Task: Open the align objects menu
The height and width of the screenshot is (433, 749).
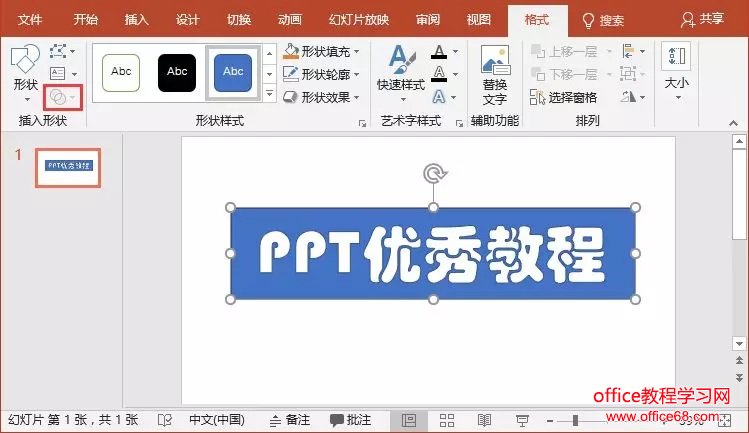Action: pos(633,51)
